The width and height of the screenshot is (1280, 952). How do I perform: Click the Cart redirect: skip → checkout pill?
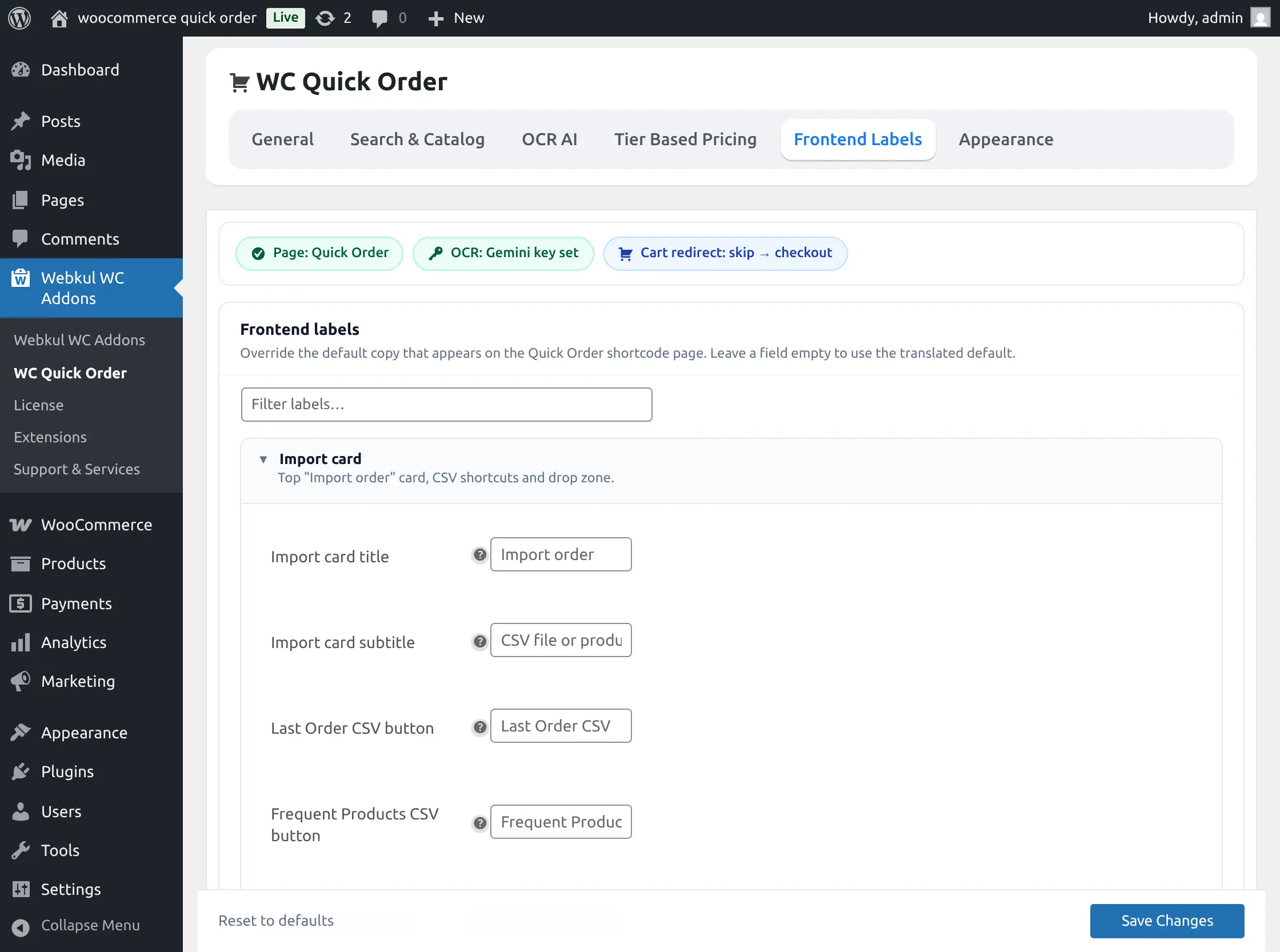tap(725, 254)
